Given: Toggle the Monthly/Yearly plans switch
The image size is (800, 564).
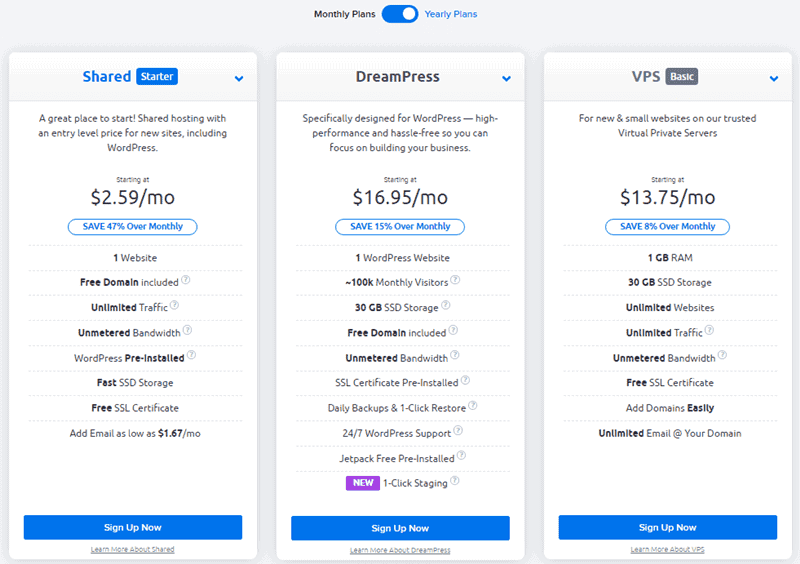Looking at the screenshot, I should click(399, 14).
